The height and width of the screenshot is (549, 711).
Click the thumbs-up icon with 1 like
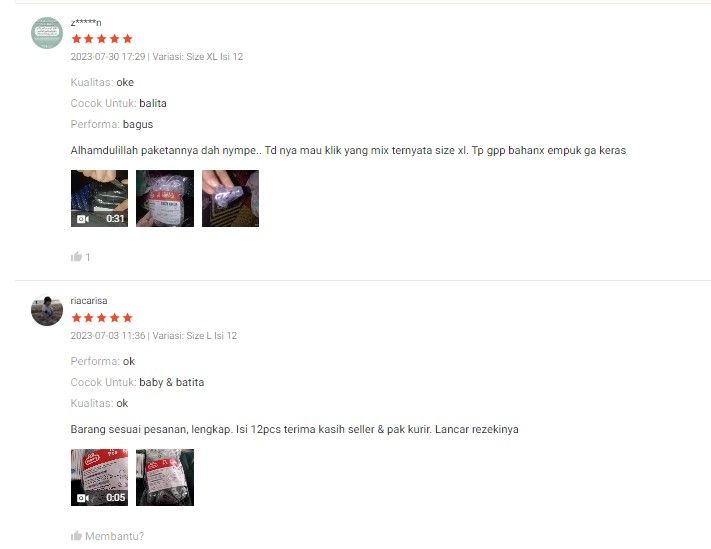[76, 257]
